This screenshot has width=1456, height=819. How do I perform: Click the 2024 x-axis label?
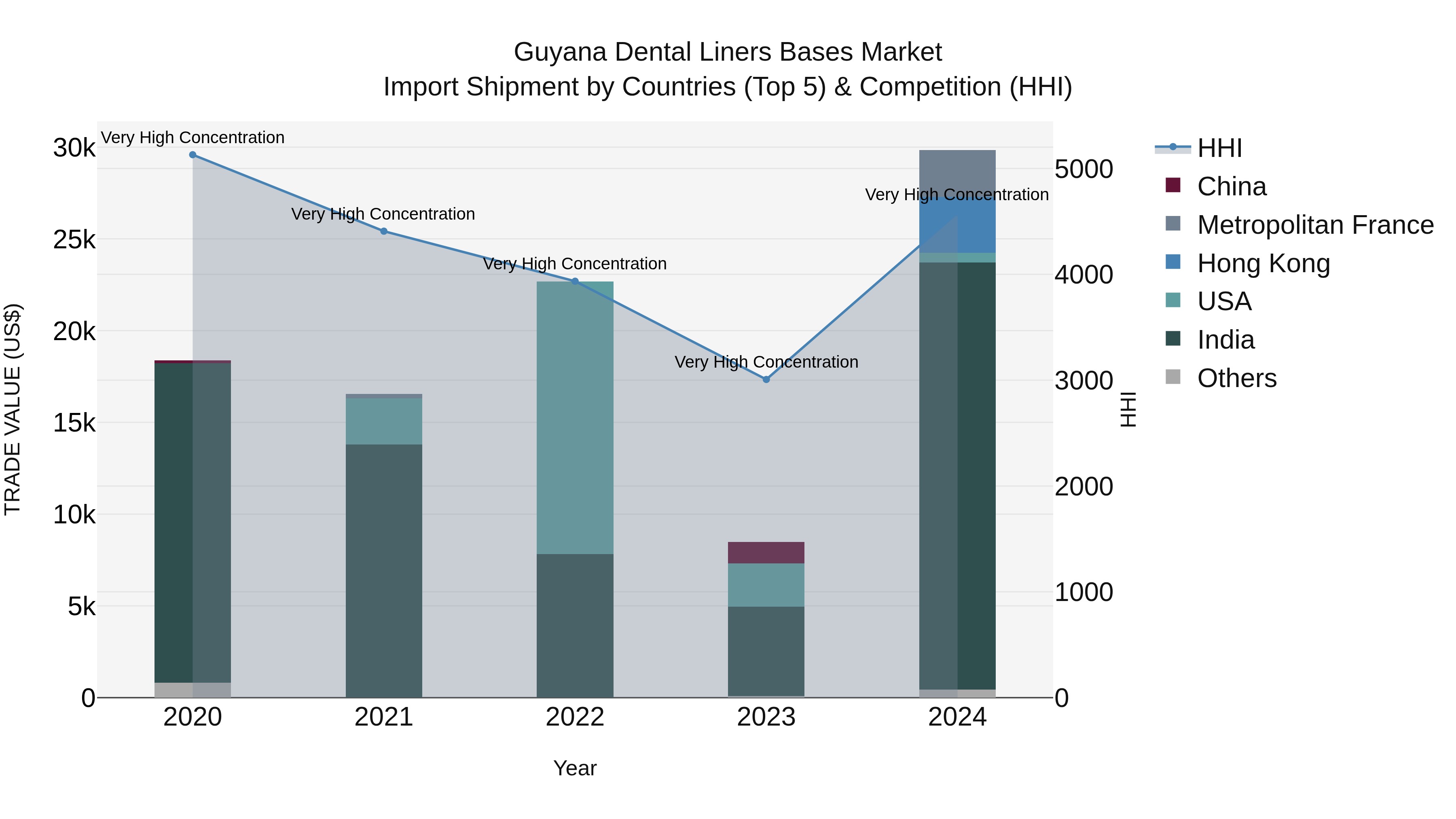point(957,717)
